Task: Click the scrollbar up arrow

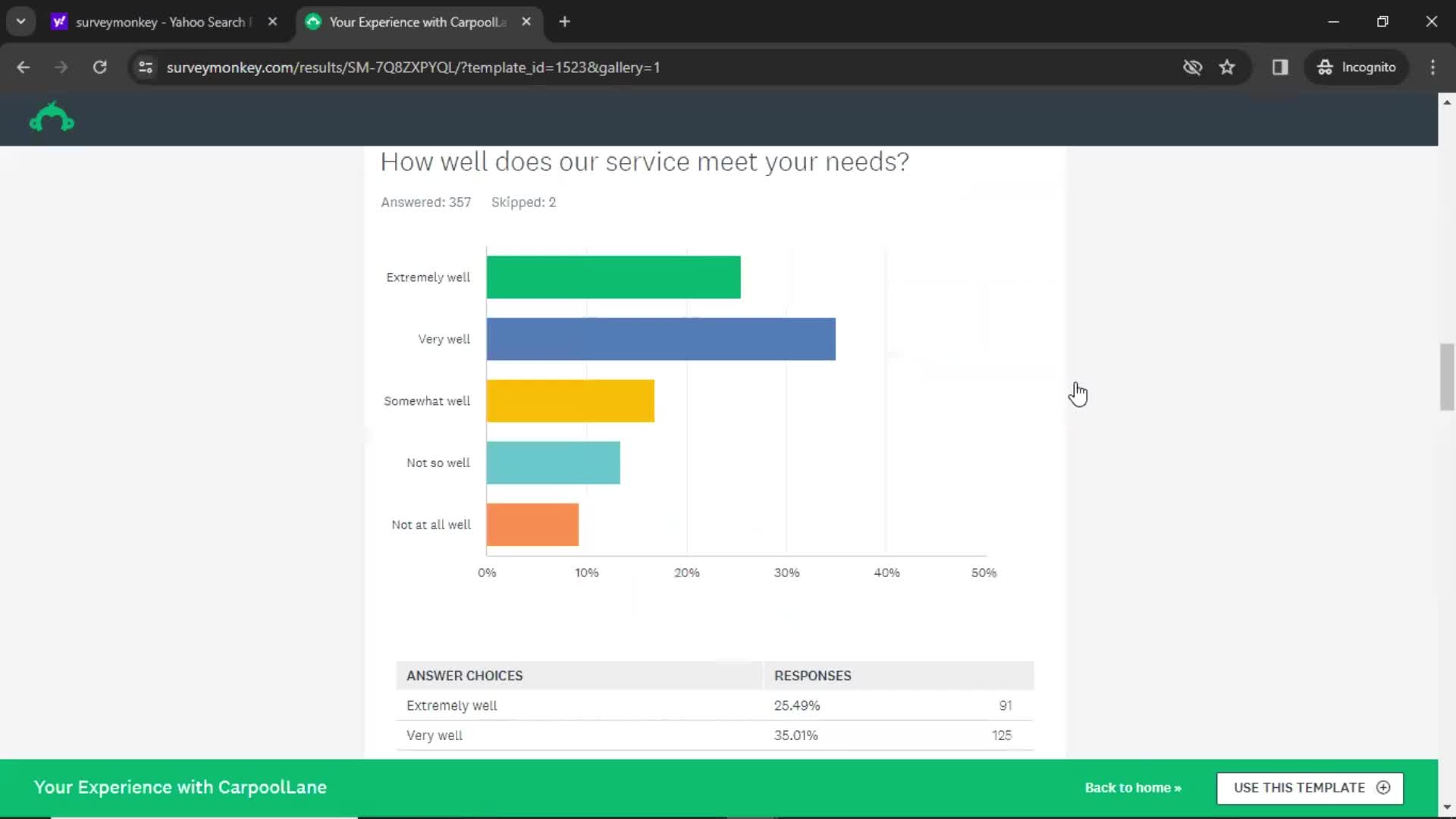Action: click(1447, 102)
